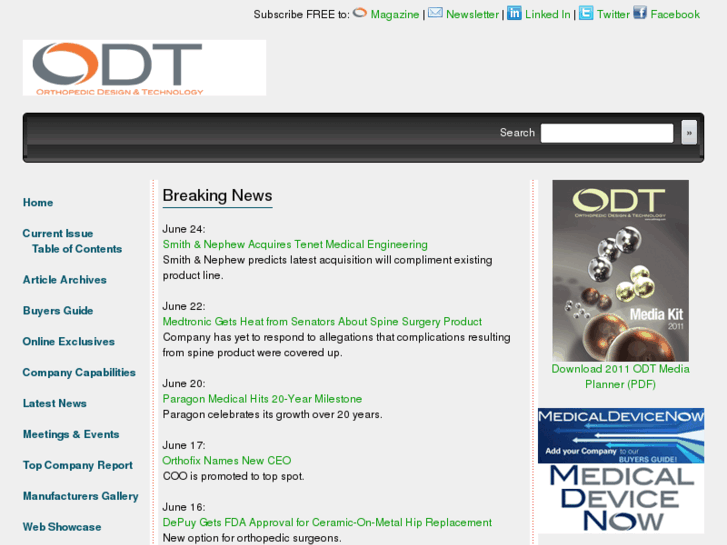Click the Magazine swirl icon
This screenshot has height=545, width=727.
(x=360, y=13)
